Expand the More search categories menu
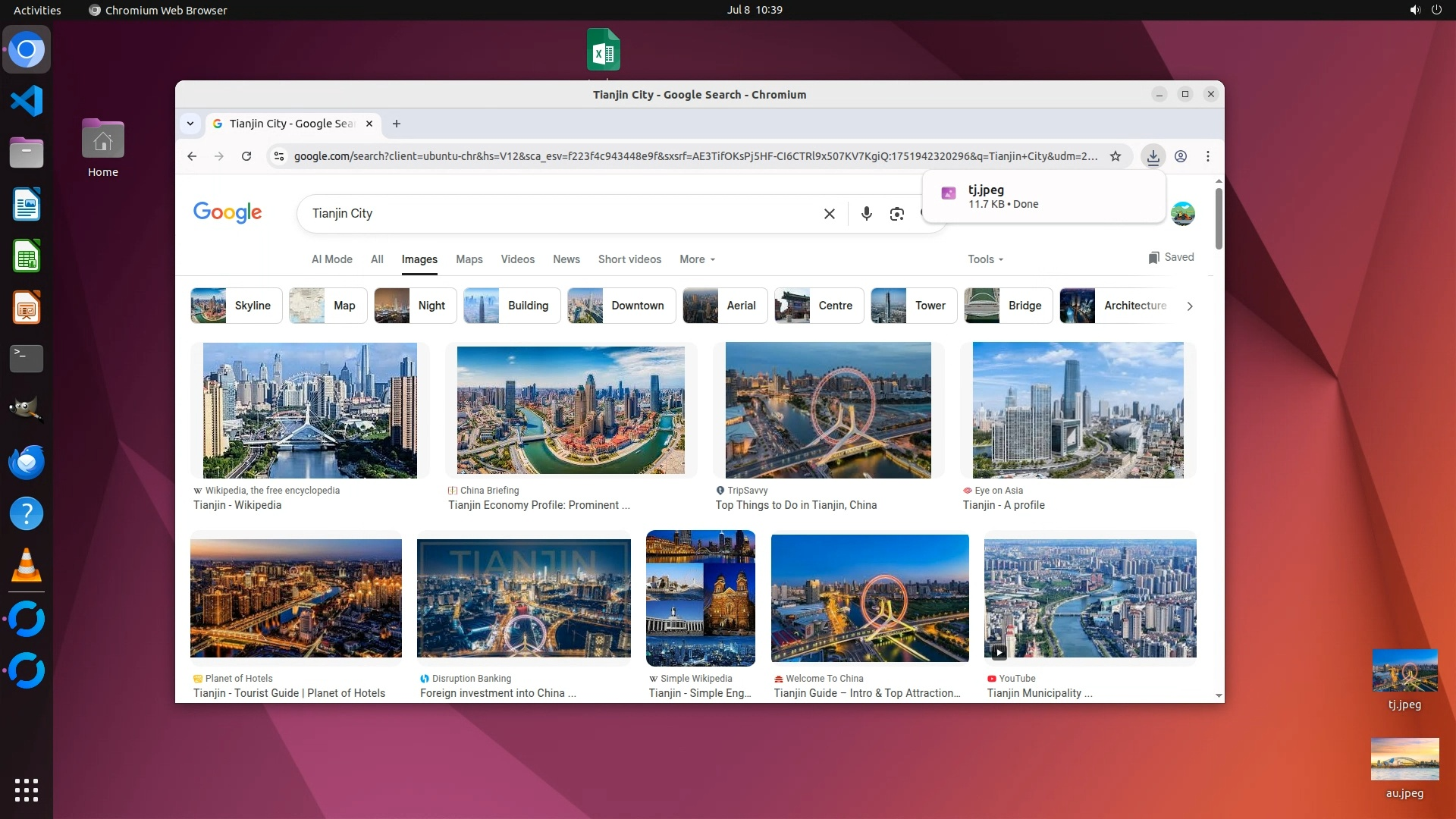 coord(697,259)
